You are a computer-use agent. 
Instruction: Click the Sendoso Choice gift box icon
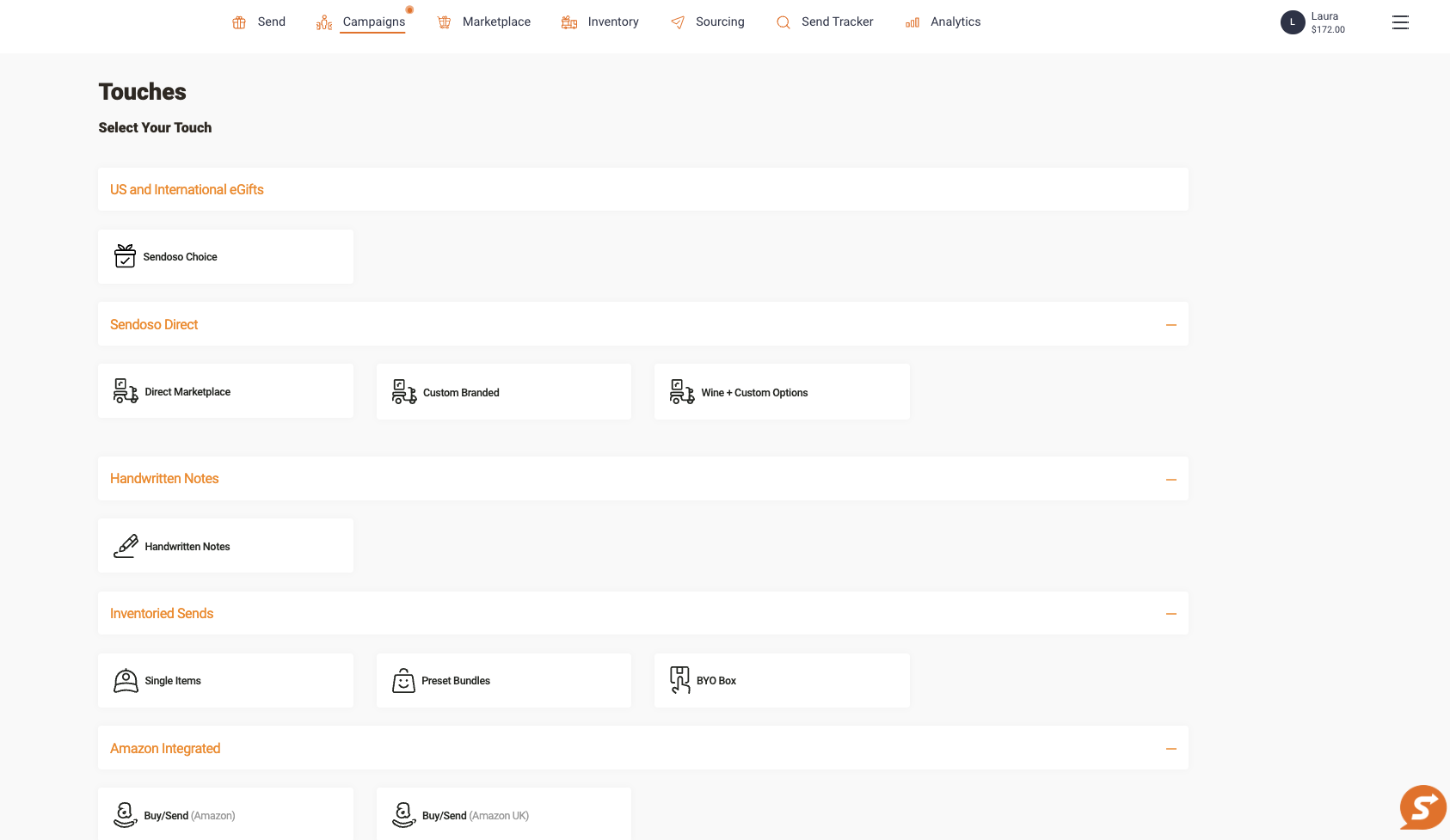(126, 256)
